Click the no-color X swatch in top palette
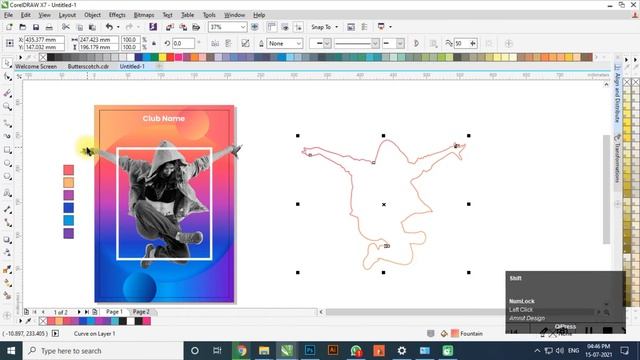Image resolution: width=640 pixels, height=360 pixels. [43, 57]
